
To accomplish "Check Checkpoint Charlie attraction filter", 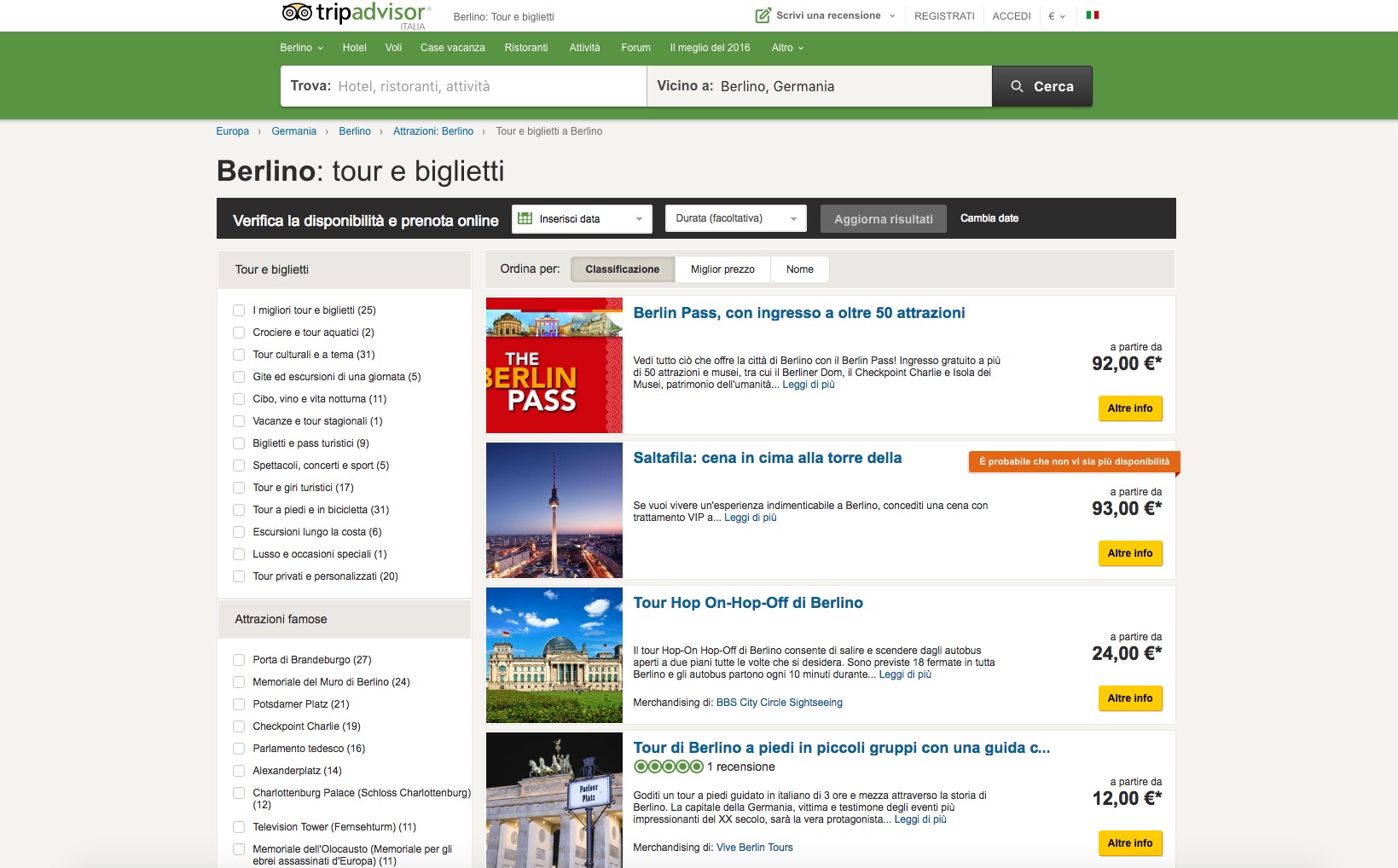I will pos(239,726).
